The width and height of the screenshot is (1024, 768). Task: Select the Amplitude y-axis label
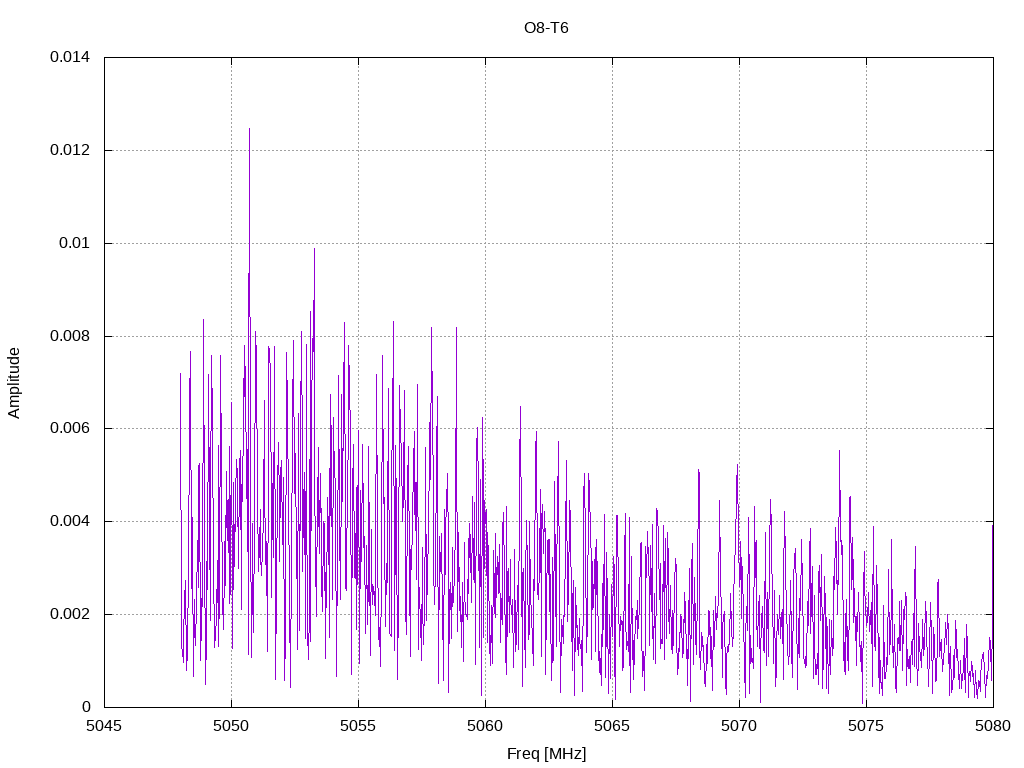[x=14, y=383]
